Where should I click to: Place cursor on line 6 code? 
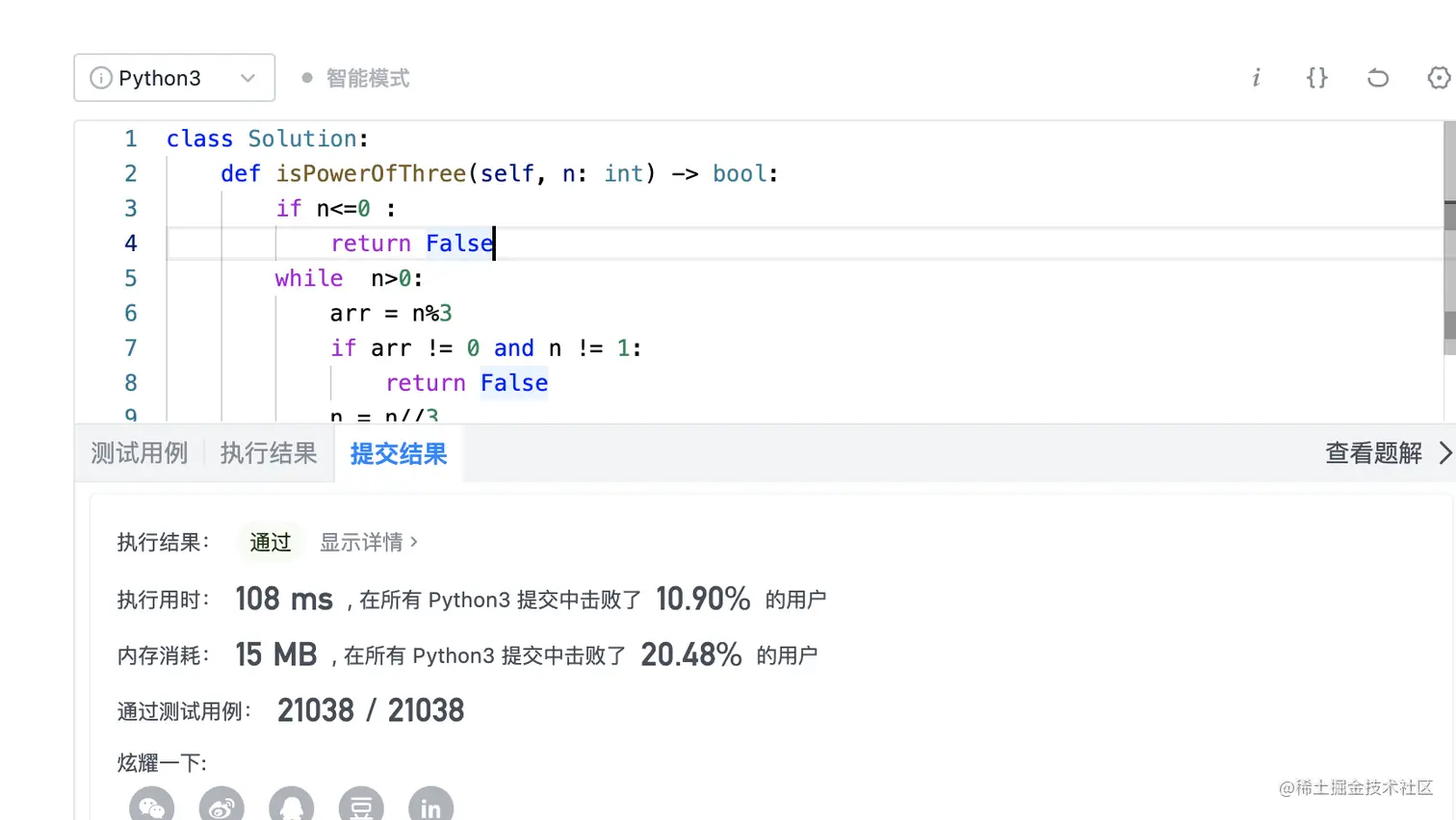click(x=390, y=313)
